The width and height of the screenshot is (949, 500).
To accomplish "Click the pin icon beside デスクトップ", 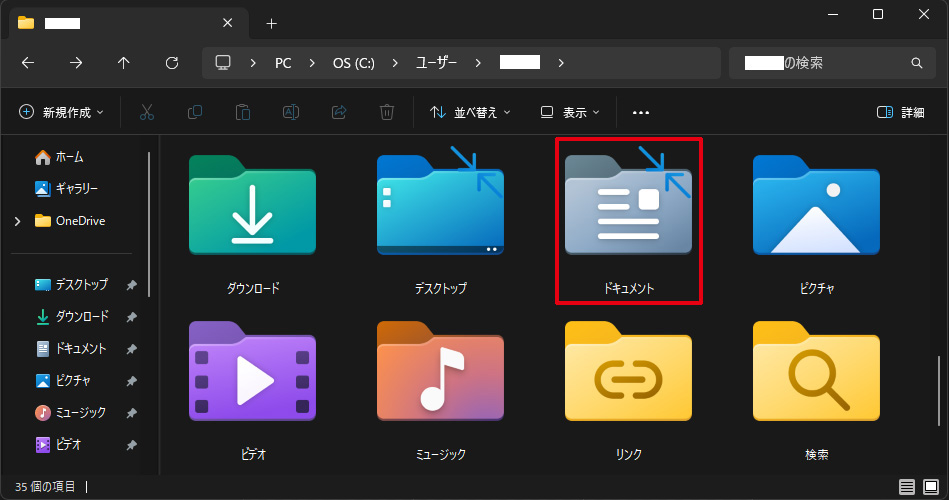I will [x=131, y=285].
